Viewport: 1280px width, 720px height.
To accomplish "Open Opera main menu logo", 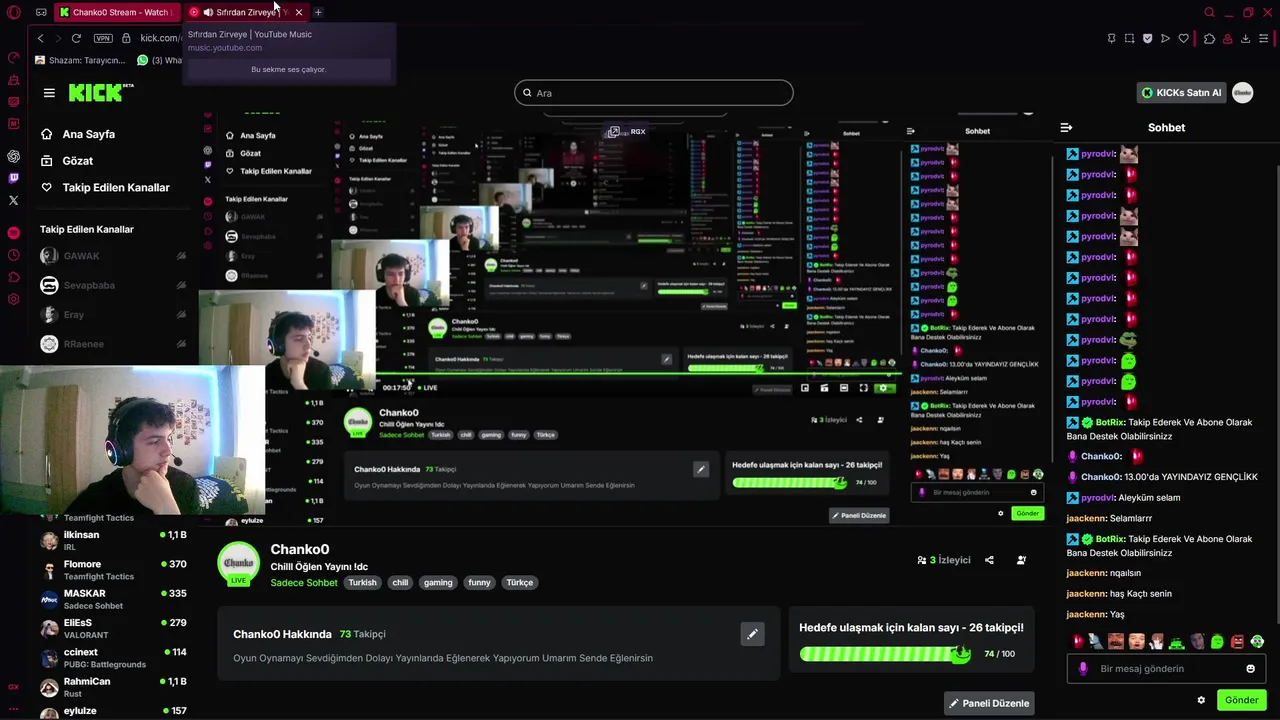I will [x=13, y=12].
